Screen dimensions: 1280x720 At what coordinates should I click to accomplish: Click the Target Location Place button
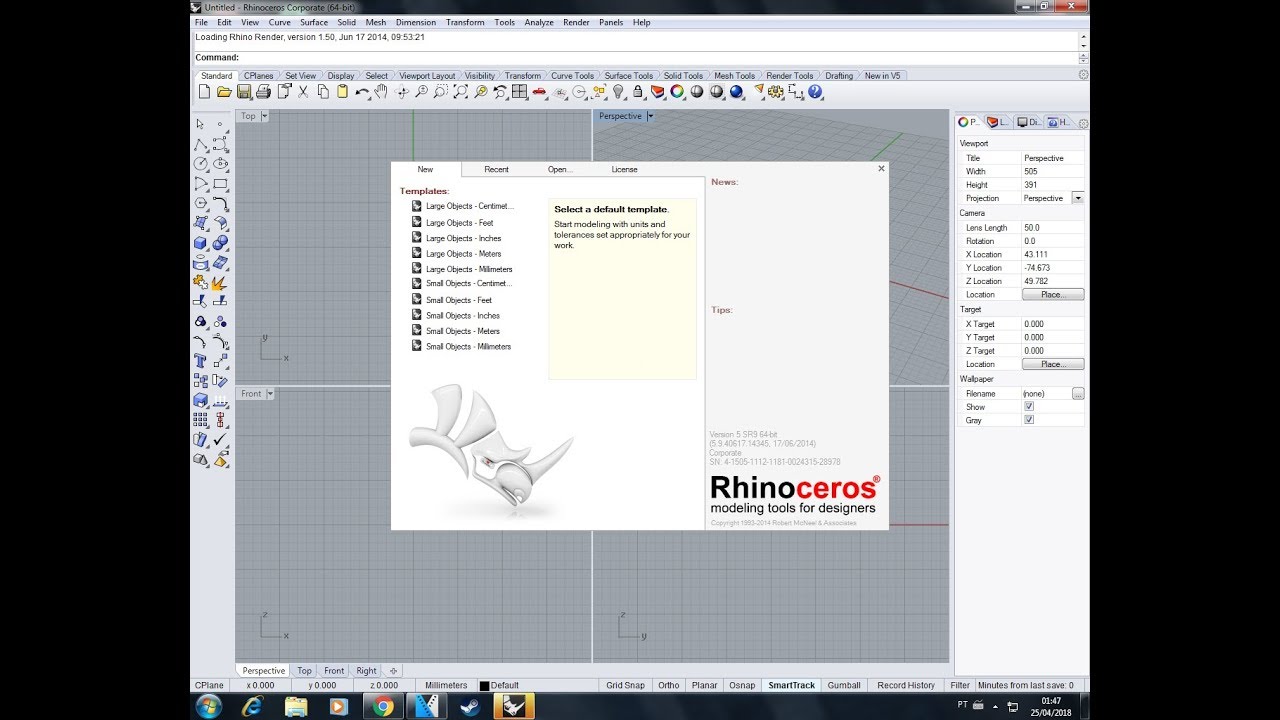point(1053,364)
